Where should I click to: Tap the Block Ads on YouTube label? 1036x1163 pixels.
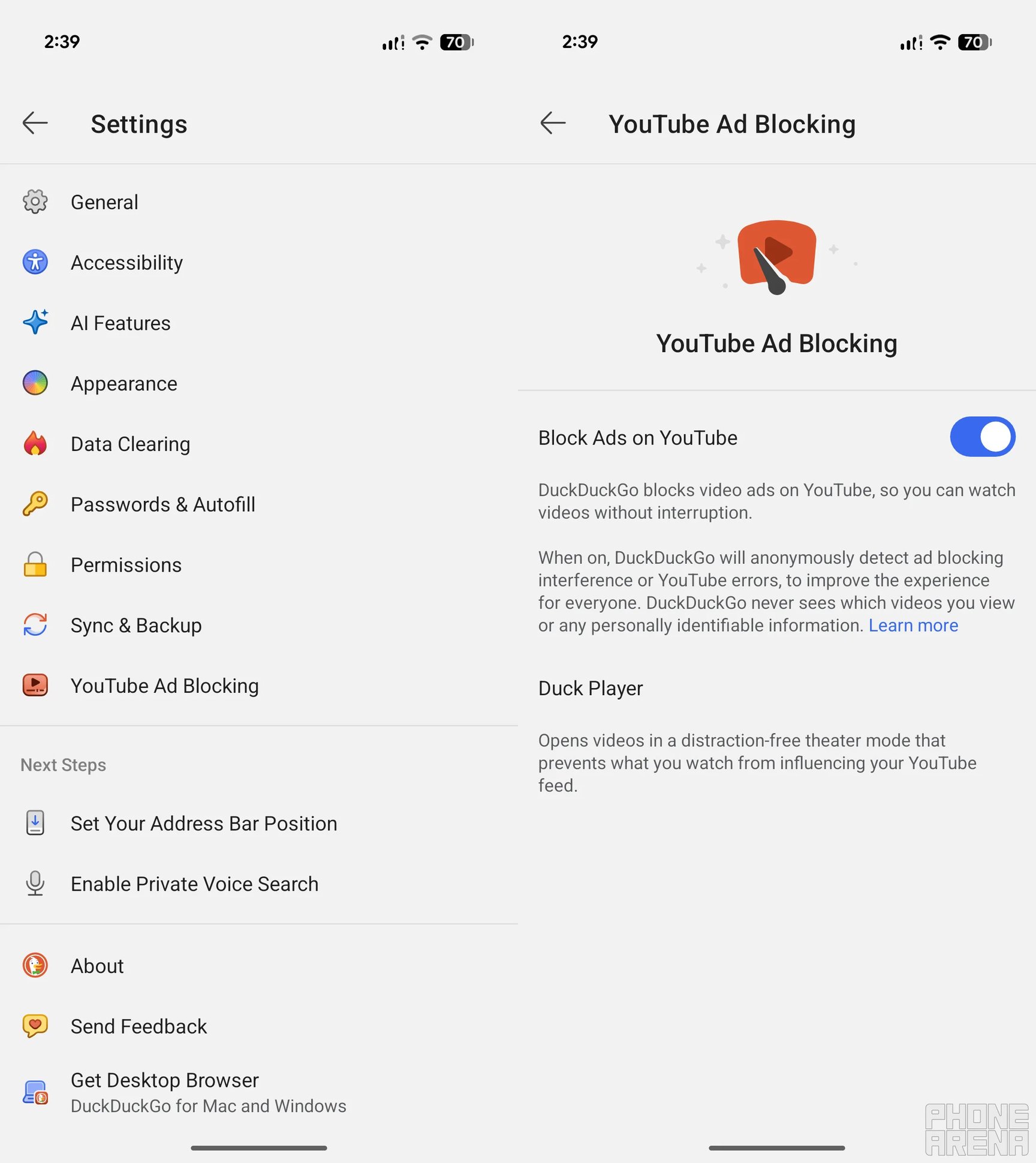click(x=637, y=438)
